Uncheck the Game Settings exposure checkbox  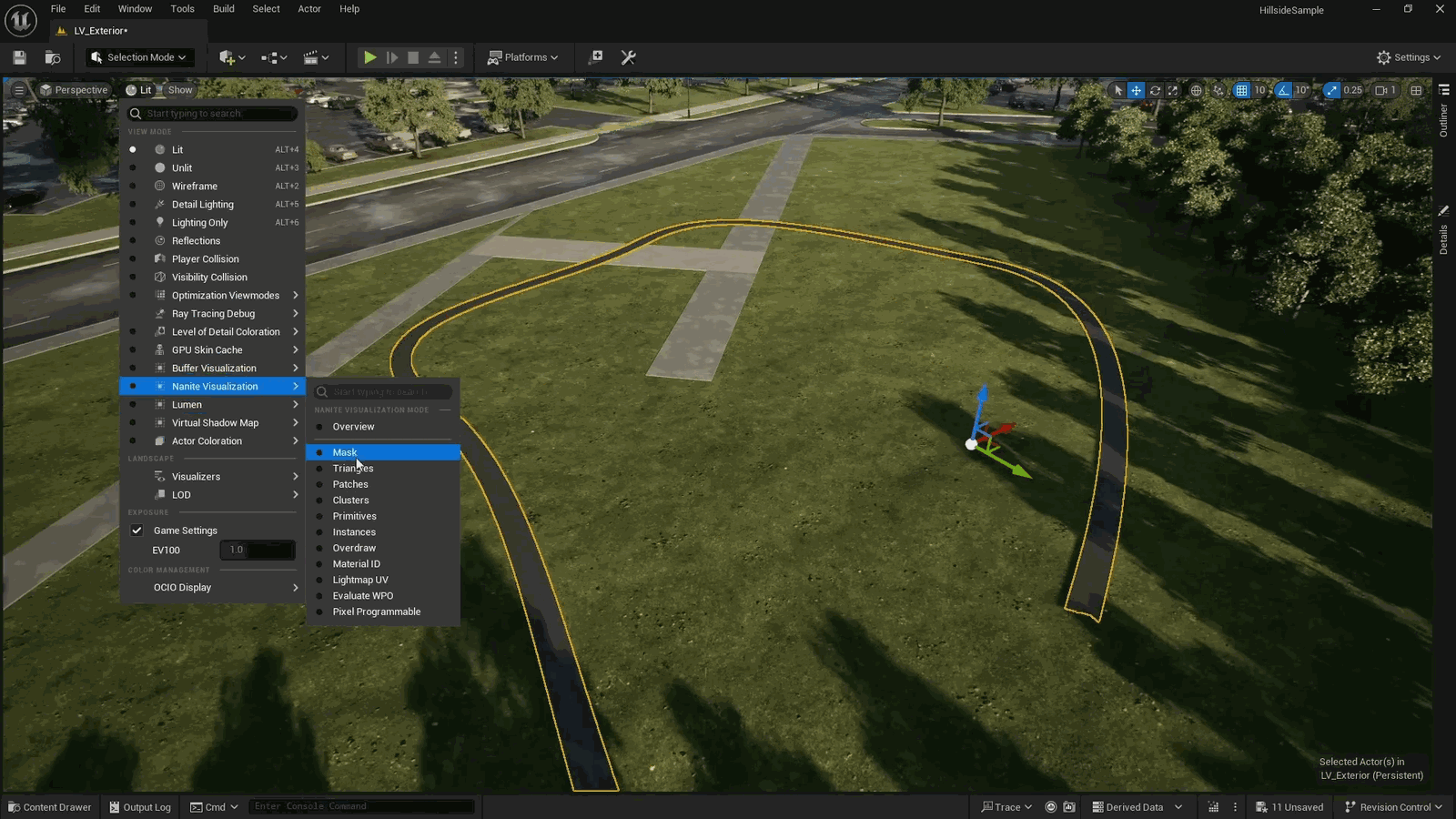click(136, 531)
